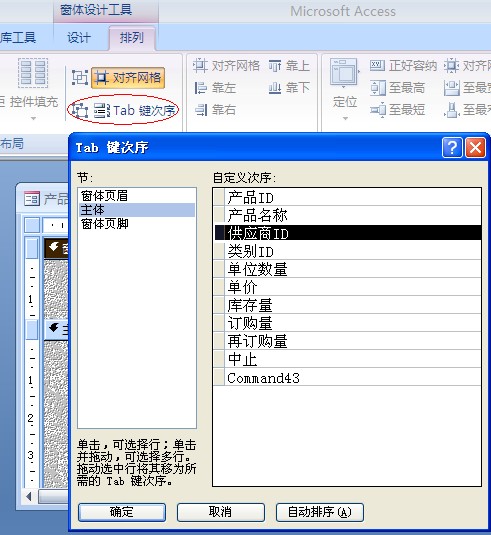This screenshot has height=535, width=491.
Task: Click the dialog help question mark button
Action: click(452, 148)
